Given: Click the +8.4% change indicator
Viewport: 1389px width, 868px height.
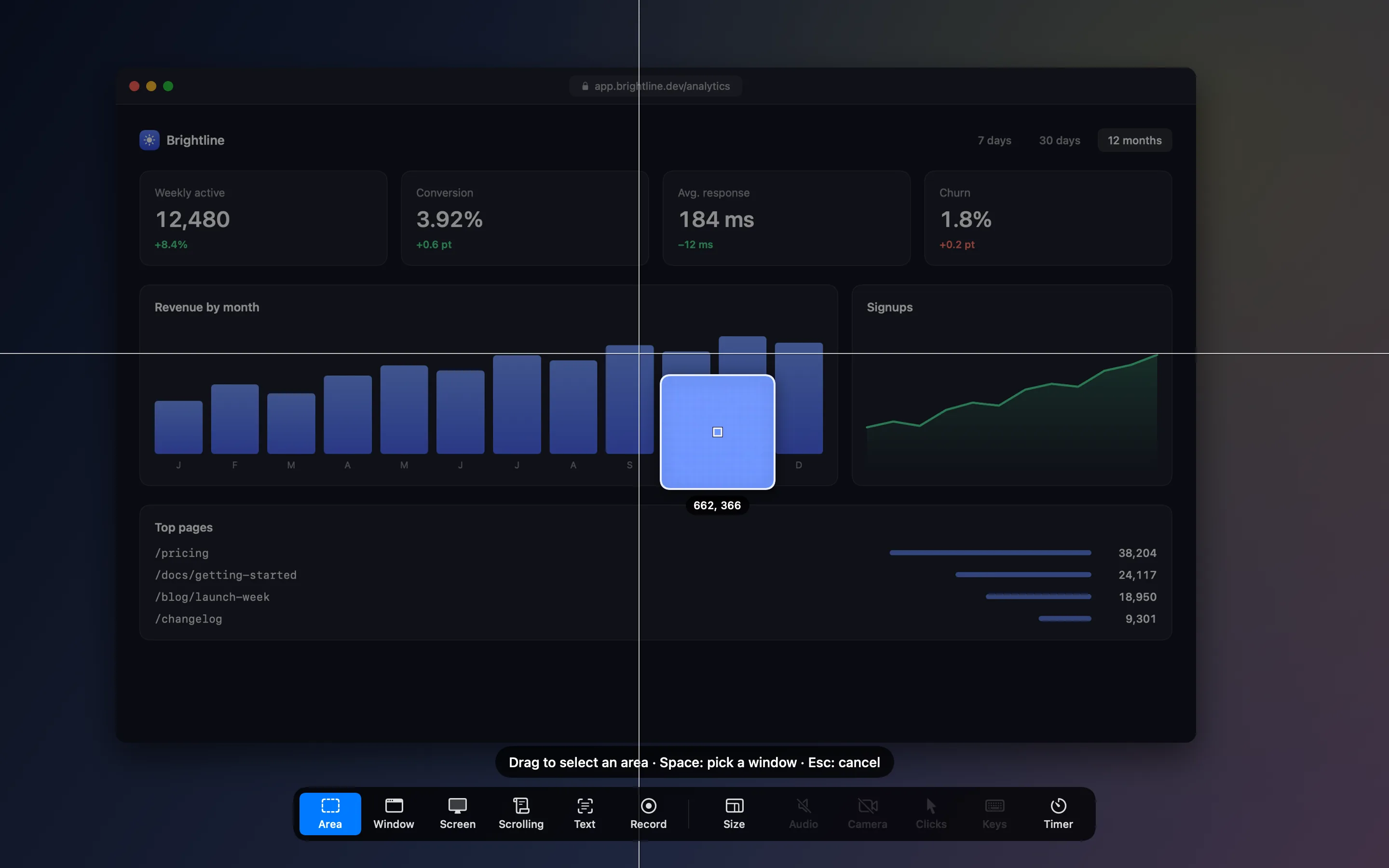Looking at the screenshot, I should tap(171, 244).
